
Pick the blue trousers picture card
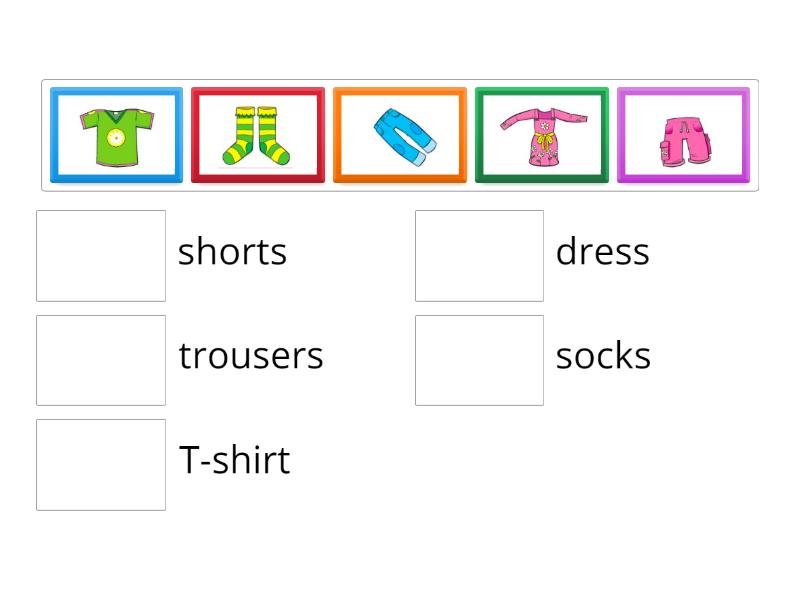(400, 135)
